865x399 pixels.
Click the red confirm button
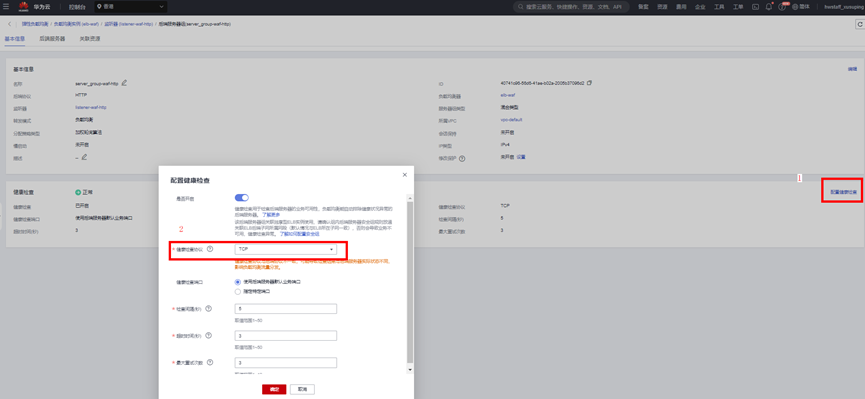[274, 389]
